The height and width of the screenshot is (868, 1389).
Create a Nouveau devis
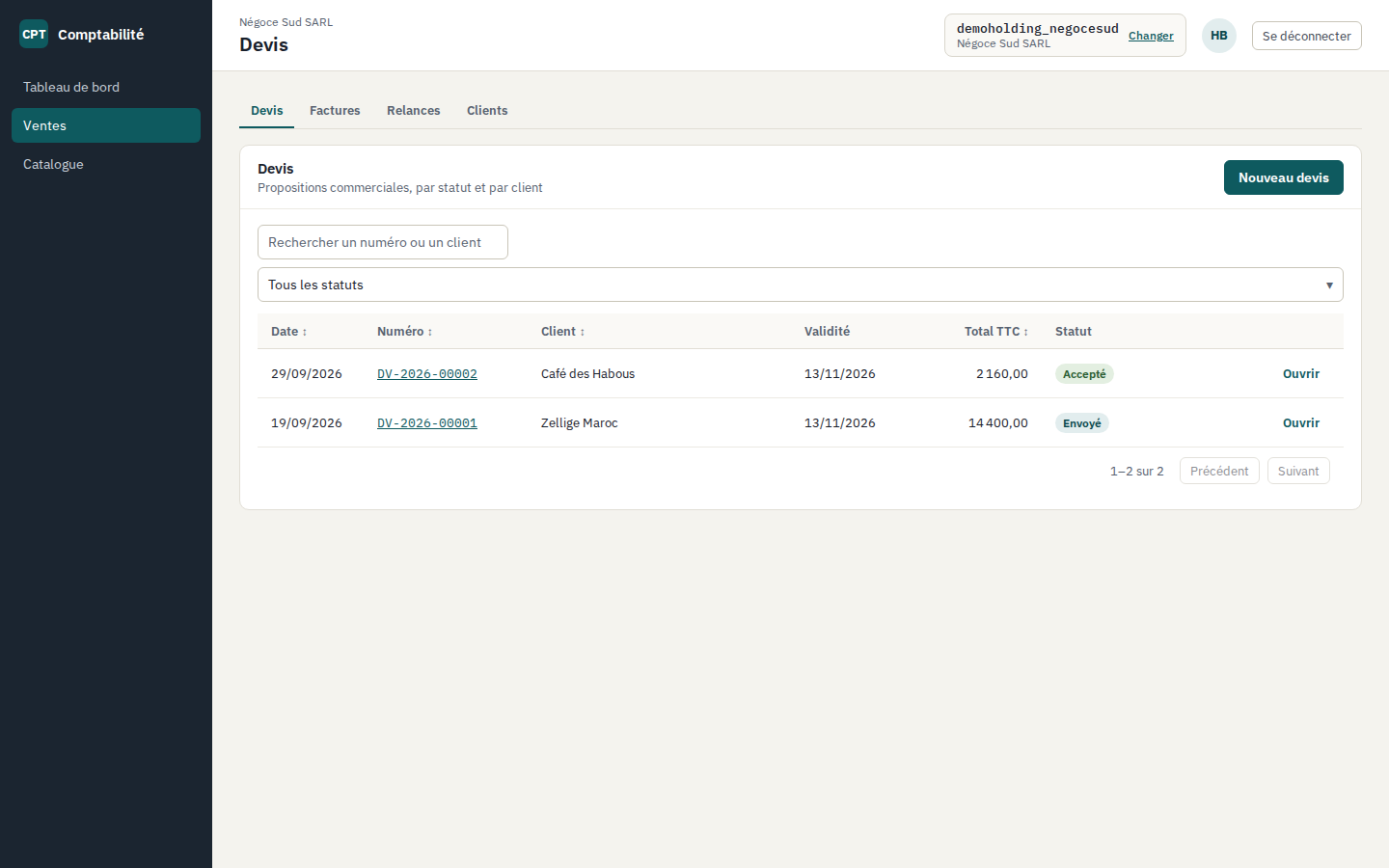(x=1284, y=177)
